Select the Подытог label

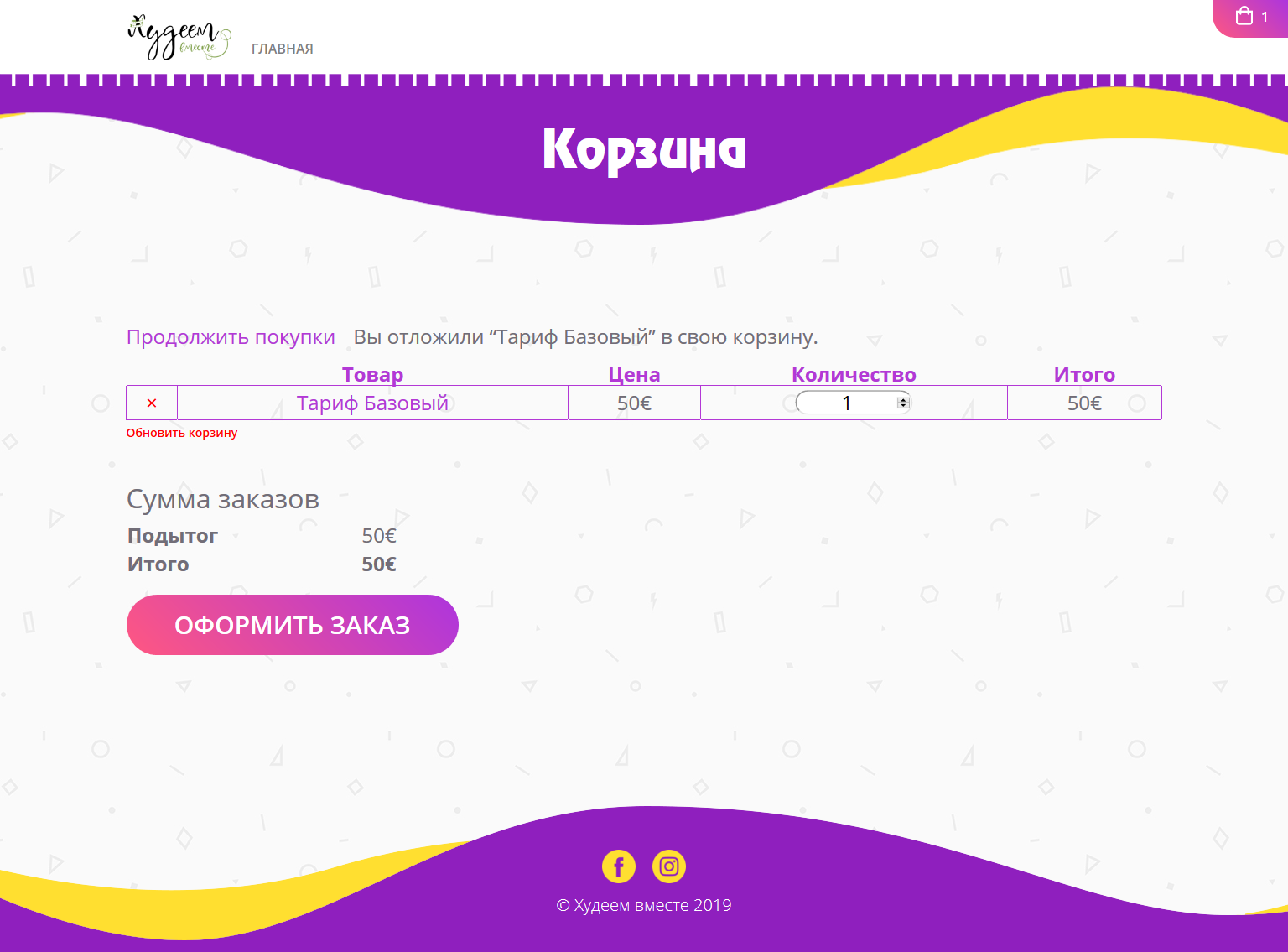pyautogui.click(x=173, y=536)
